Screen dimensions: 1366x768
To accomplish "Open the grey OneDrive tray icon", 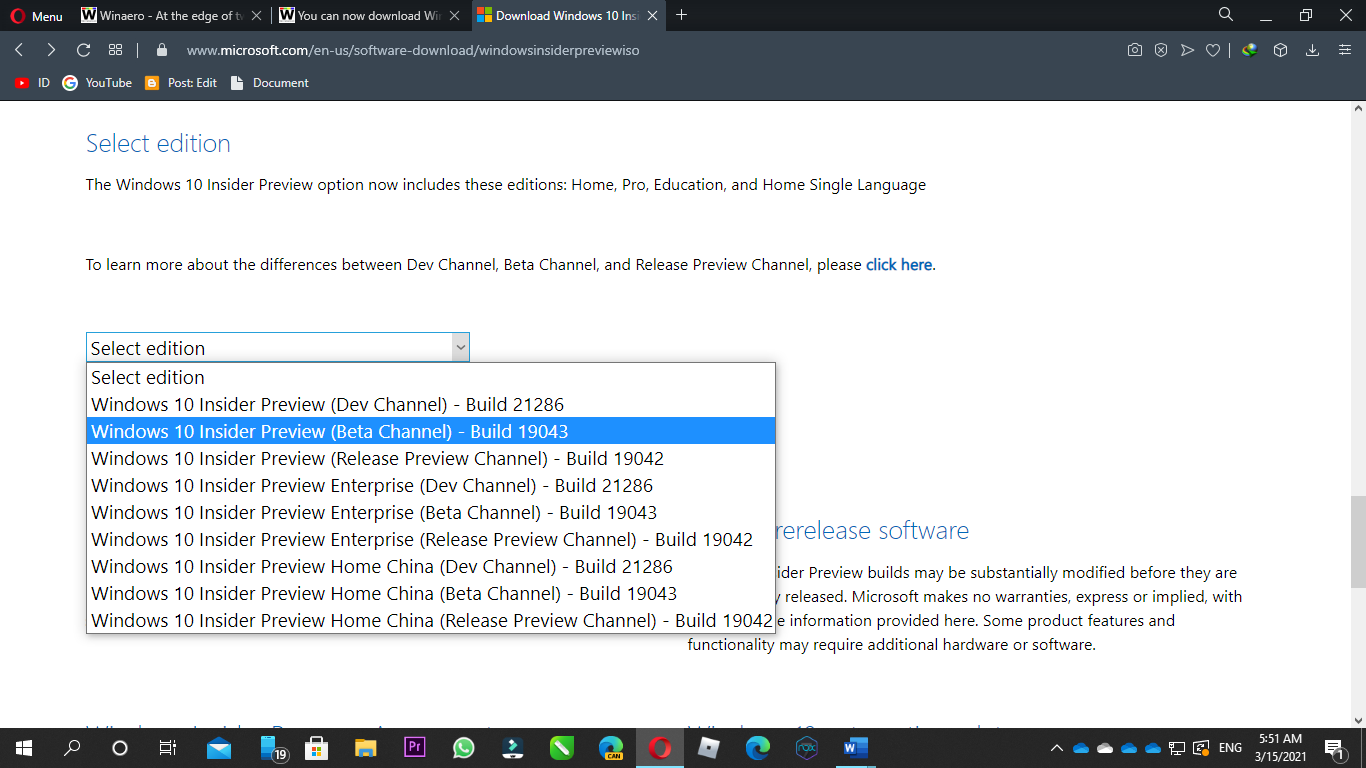I will pos(1105,748).
